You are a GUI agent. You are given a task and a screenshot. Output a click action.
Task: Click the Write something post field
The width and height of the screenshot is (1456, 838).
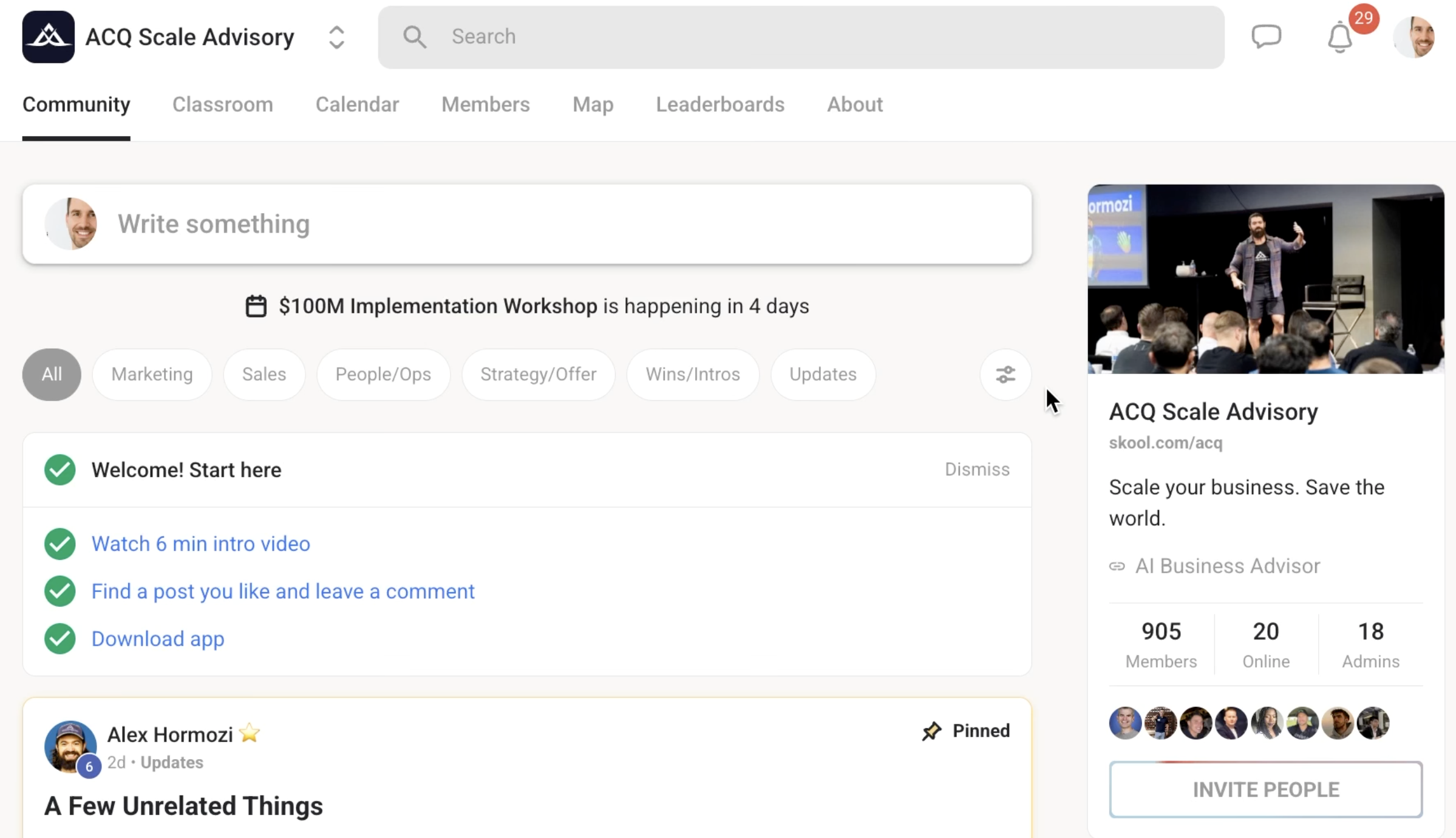tap(526, 224)
